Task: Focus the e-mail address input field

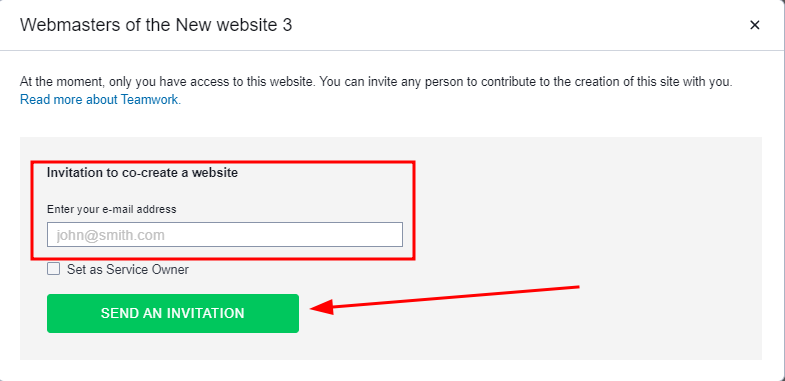Action: click(225, 235)
